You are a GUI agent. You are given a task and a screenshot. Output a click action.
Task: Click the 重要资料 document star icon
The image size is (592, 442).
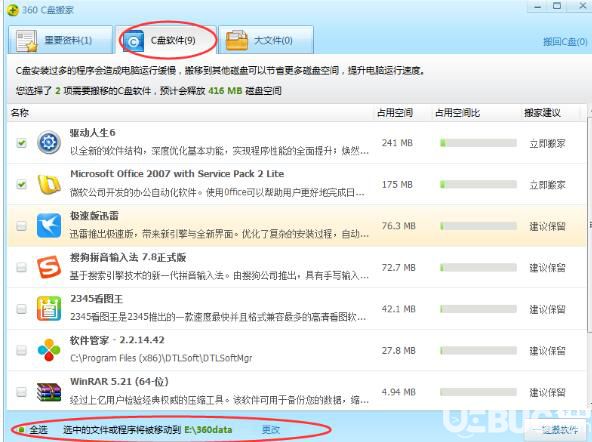coord(27,41)
